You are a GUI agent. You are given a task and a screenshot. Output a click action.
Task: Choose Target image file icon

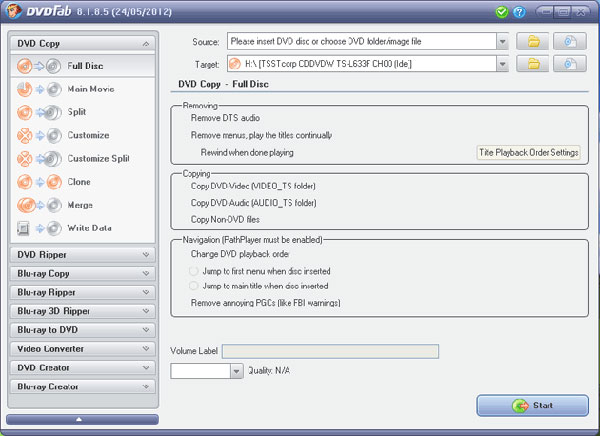point(570,64)
